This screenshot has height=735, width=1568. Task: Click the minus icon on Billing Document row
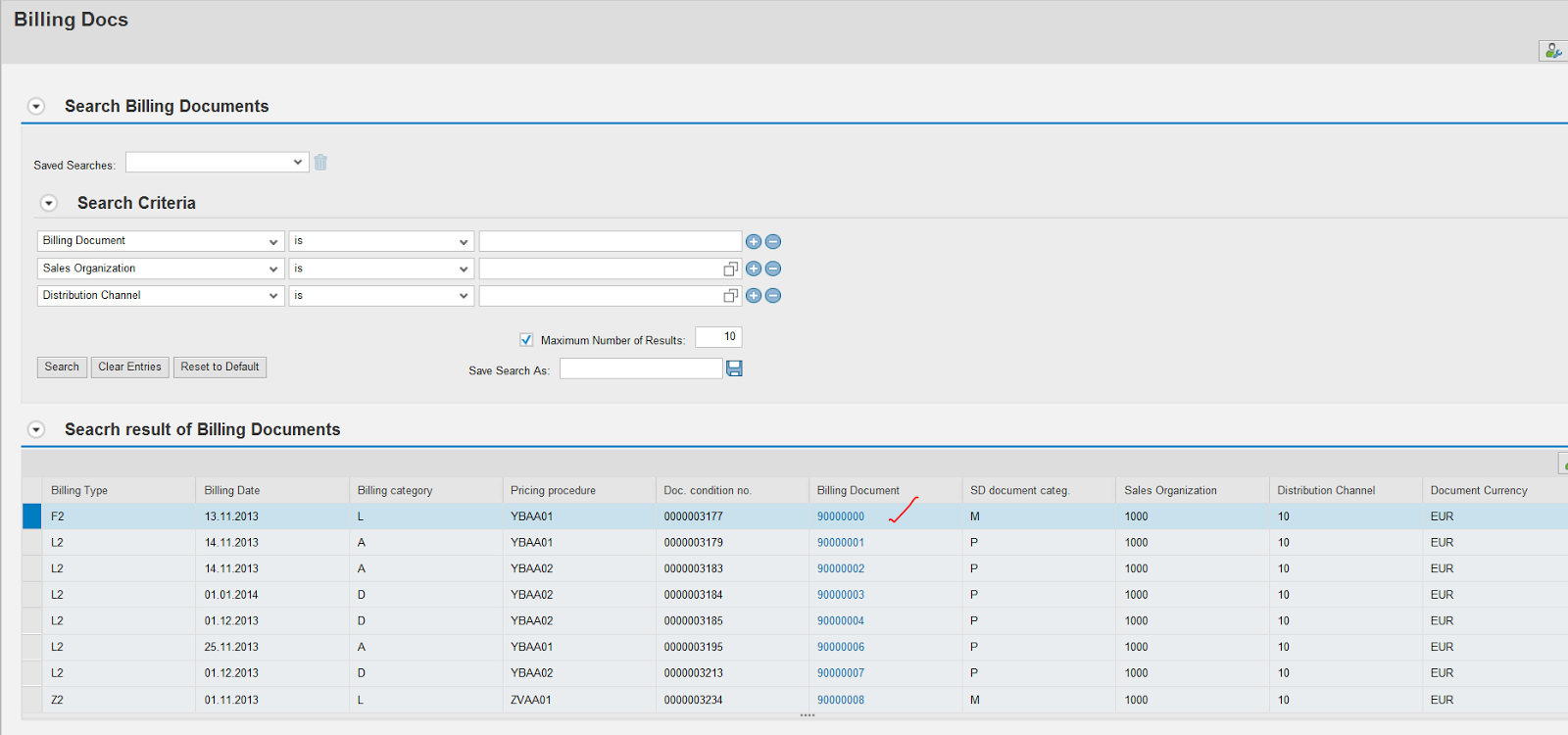(773, 242)
